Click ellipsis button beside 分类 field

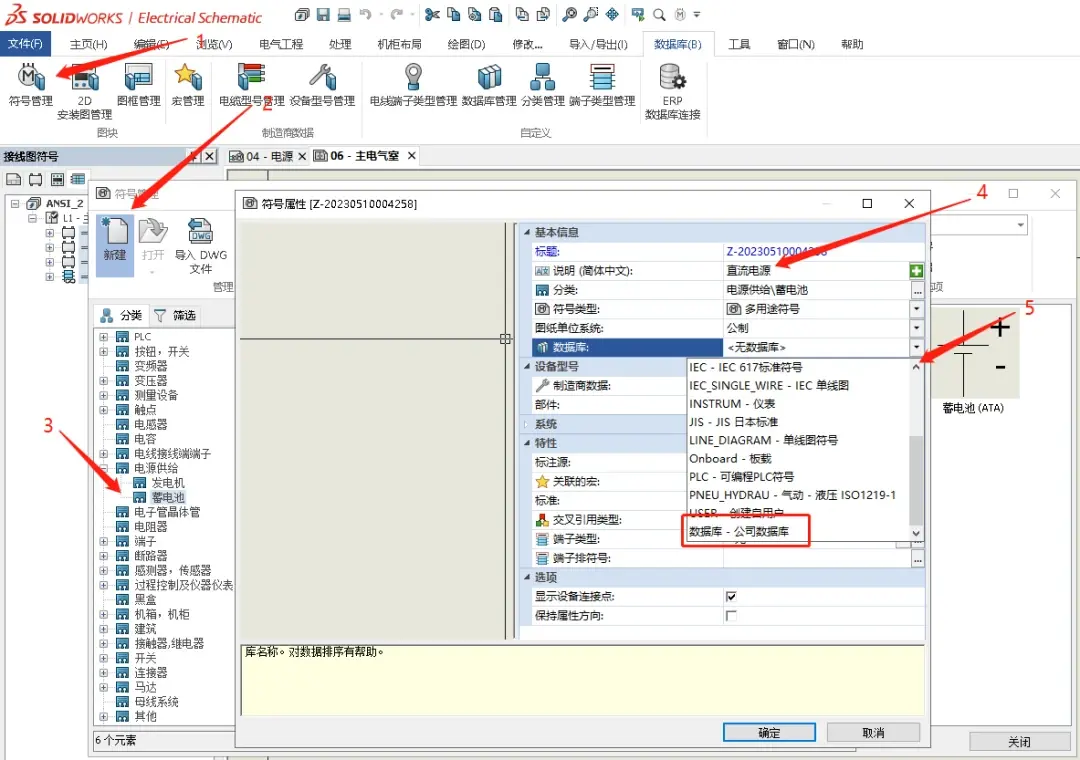tap(917, 291)
